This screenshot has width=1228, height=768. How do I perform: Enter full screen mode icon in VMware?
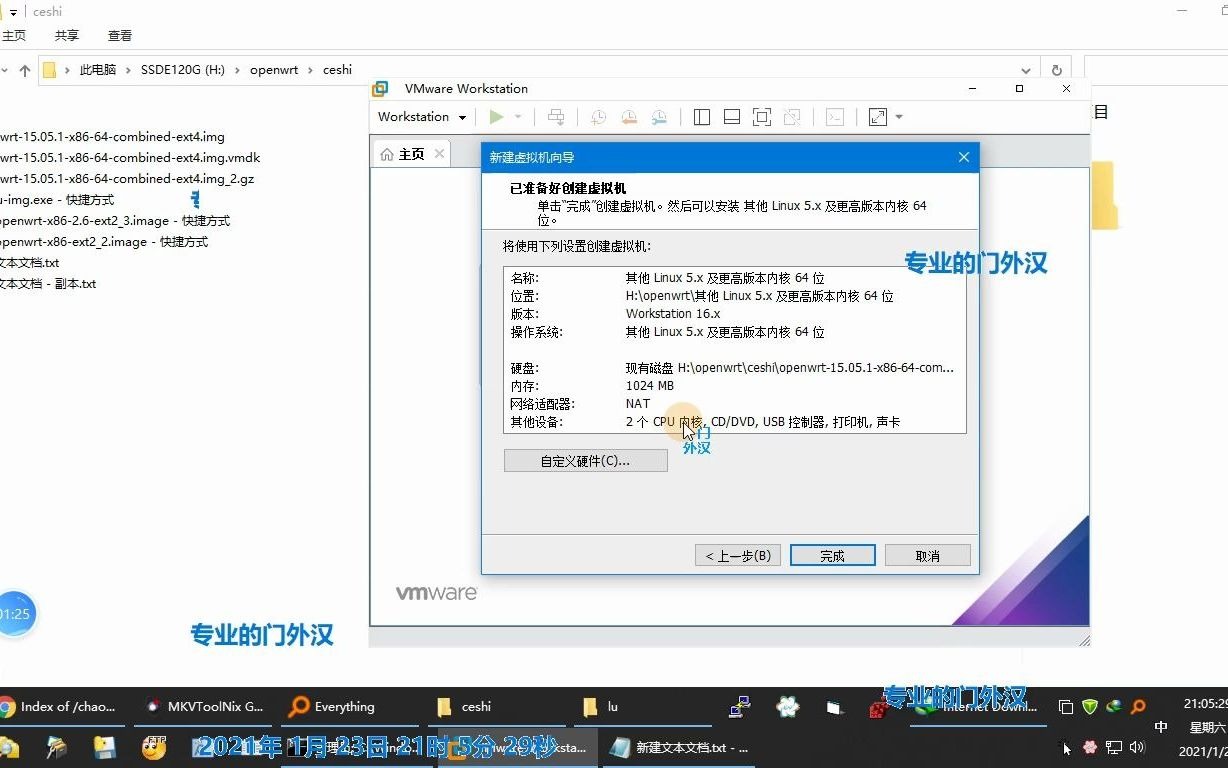pos(762,117)
